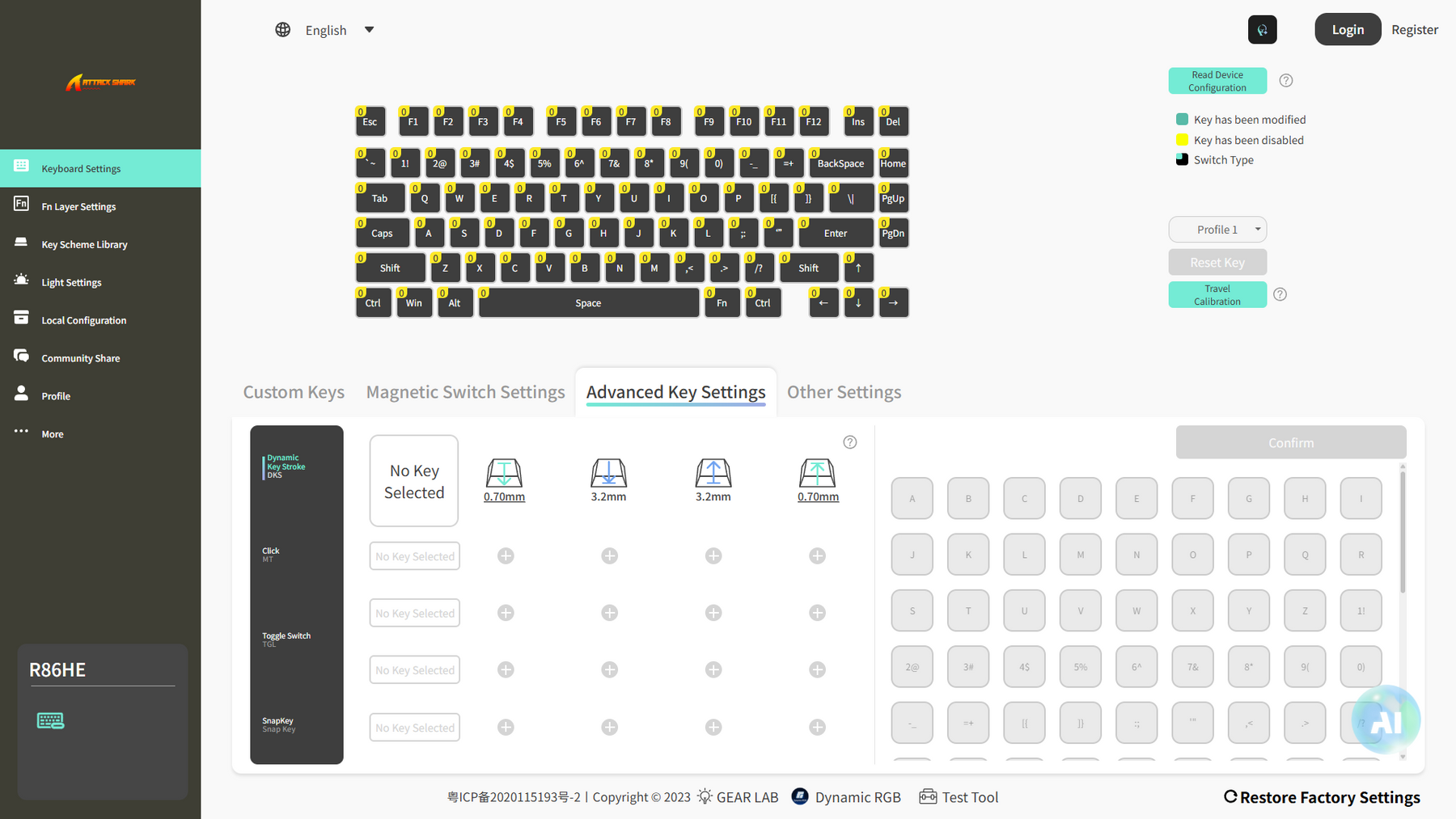
Task: Expand the Profile 1 dropdown
Action: click(1217, 230)
